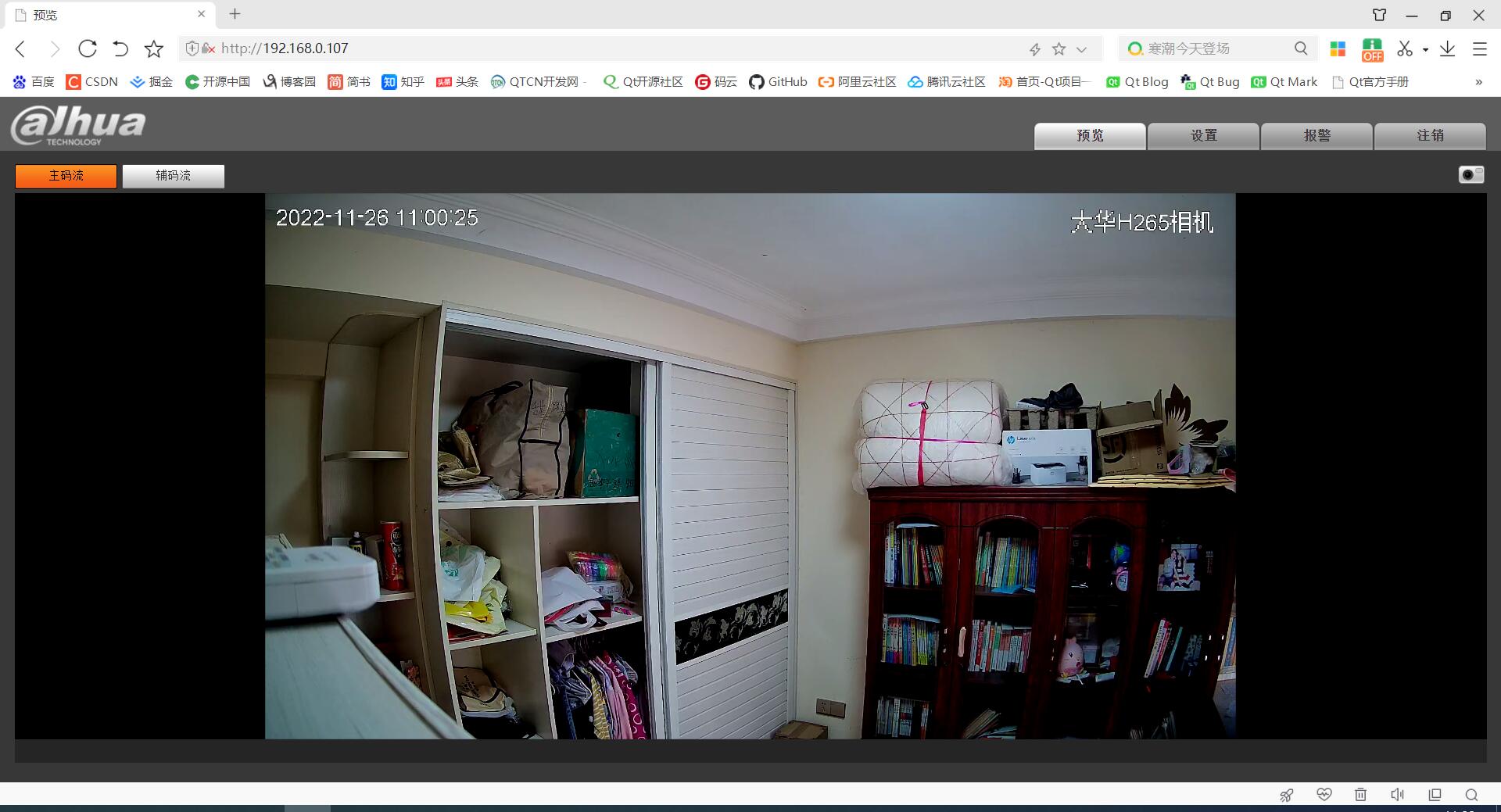This screenshot has height=812, width=1501.
Task: Open the Qt官方手册 bookmark
Action: point(1370,81)
